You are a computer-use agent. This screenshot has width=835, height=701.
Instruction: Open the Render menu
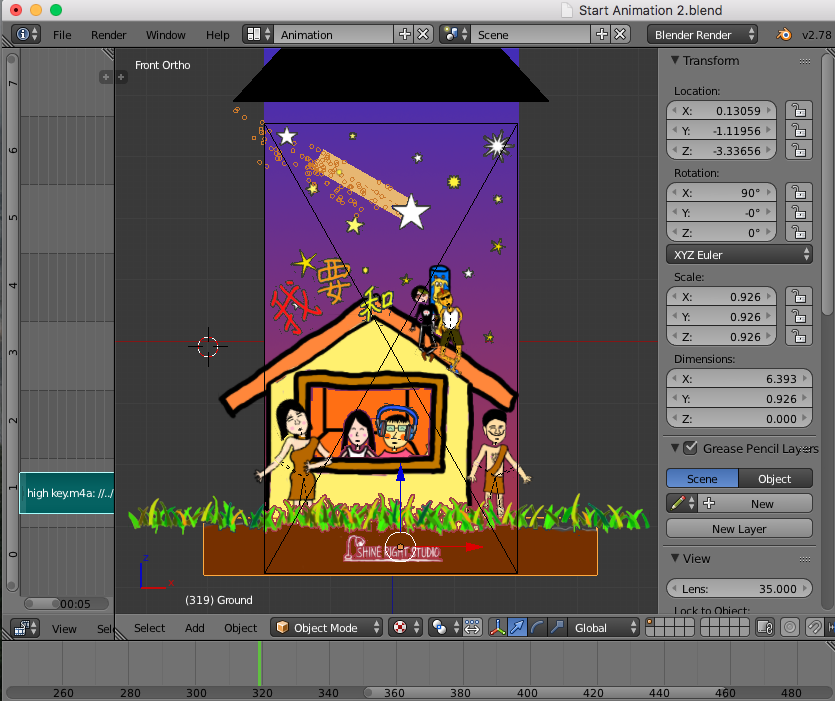109,35
